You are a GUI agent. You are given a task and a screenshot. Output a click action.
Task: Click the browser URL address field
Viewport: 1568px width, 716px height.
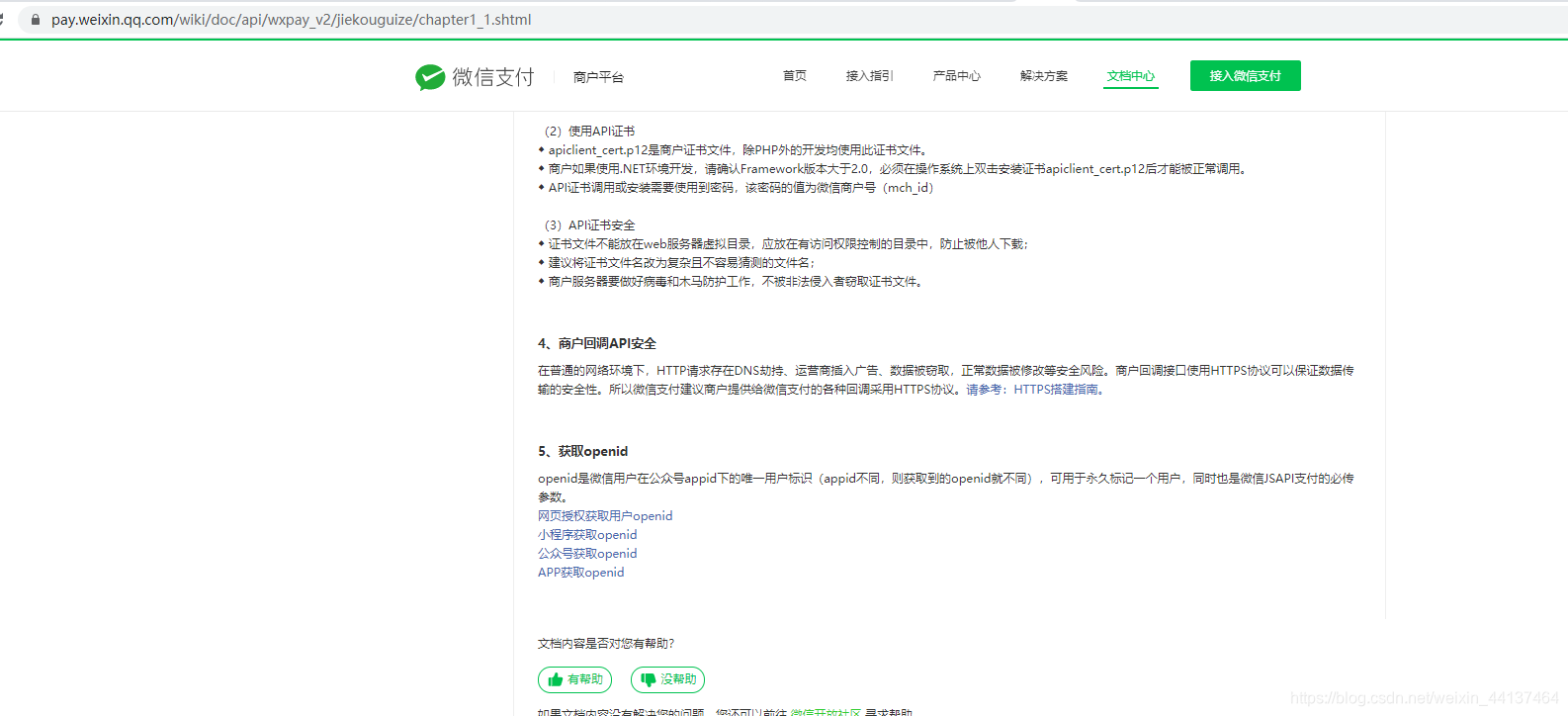[x=791, y=20]
